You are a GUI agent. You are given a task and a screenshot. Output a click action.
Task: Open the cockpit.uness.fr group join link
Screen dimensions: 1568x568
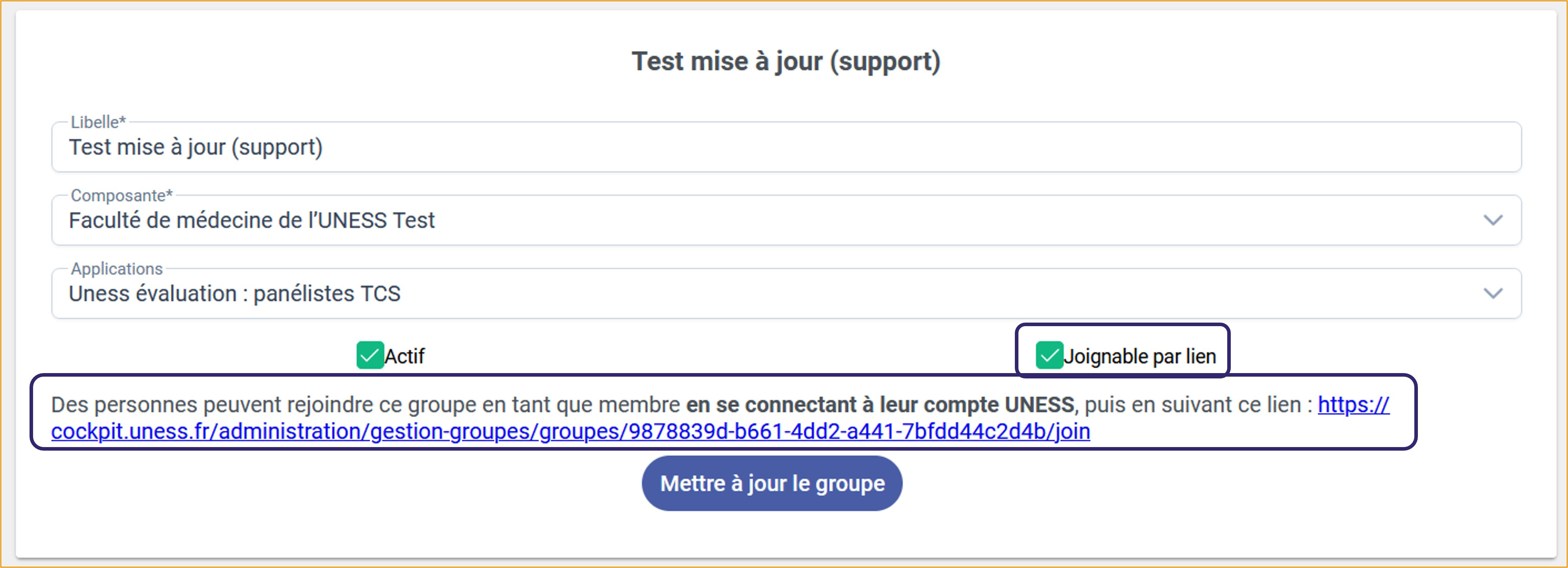pyautogui.click(x=570, y=432)
